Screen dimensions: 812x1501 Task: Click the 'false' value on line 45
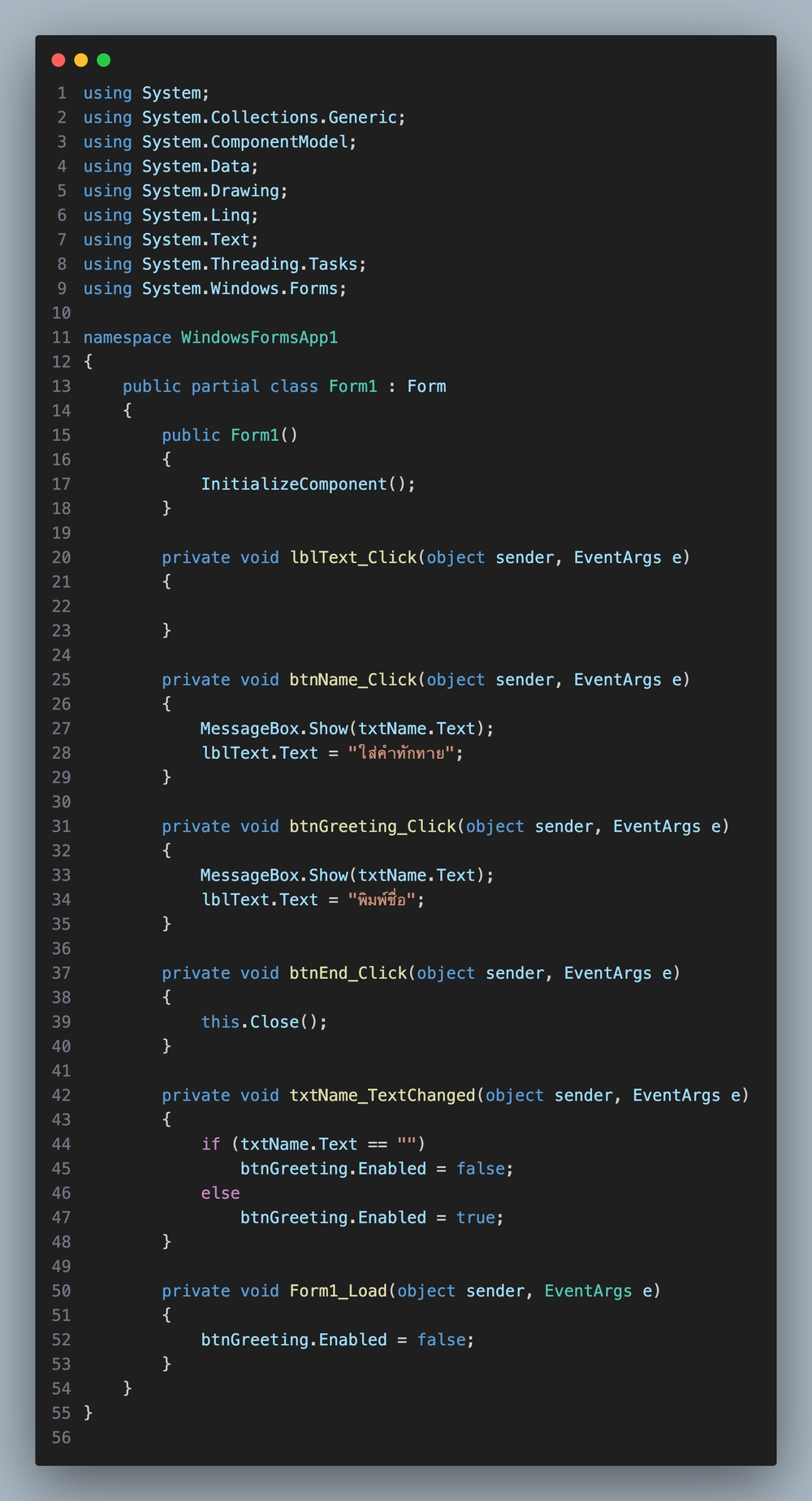(x=480, y=1169)
